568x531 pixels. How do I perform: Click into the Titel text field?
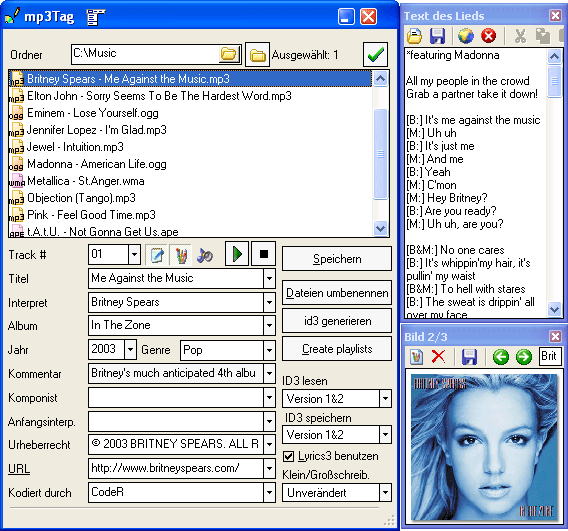point(176,278)
